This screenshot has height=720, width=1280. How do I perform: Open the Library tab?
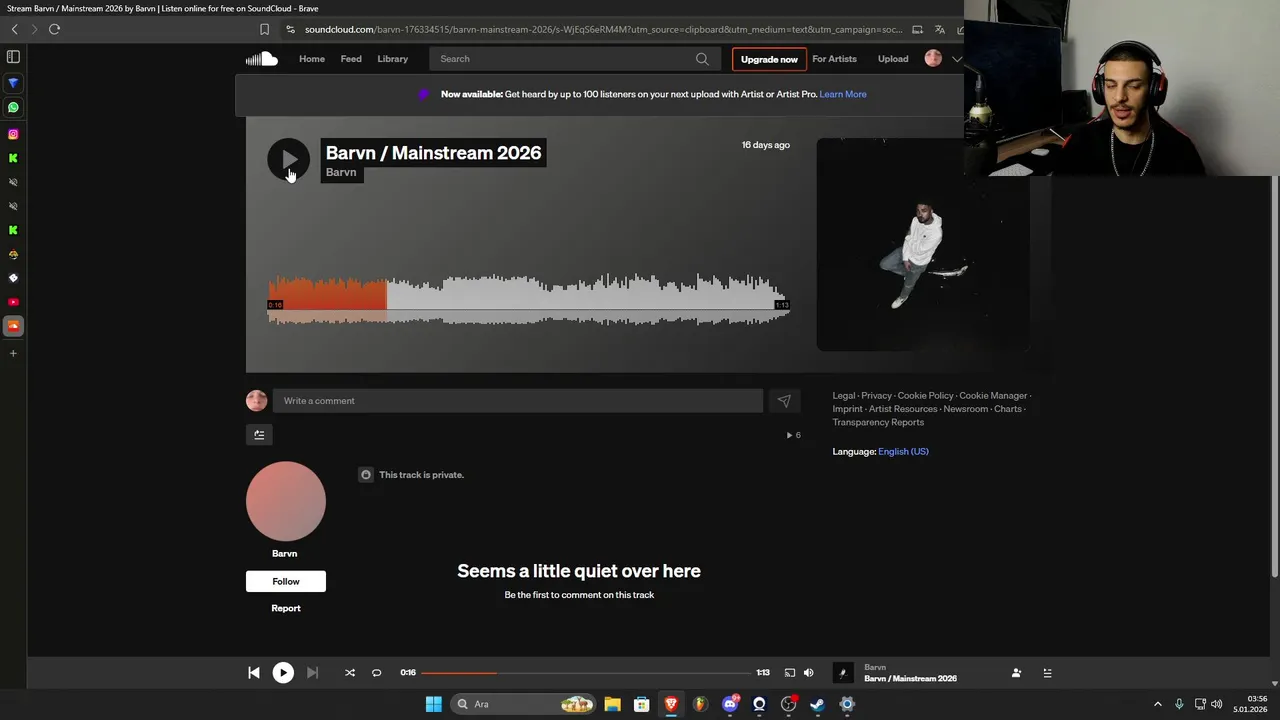pos(392,59)
